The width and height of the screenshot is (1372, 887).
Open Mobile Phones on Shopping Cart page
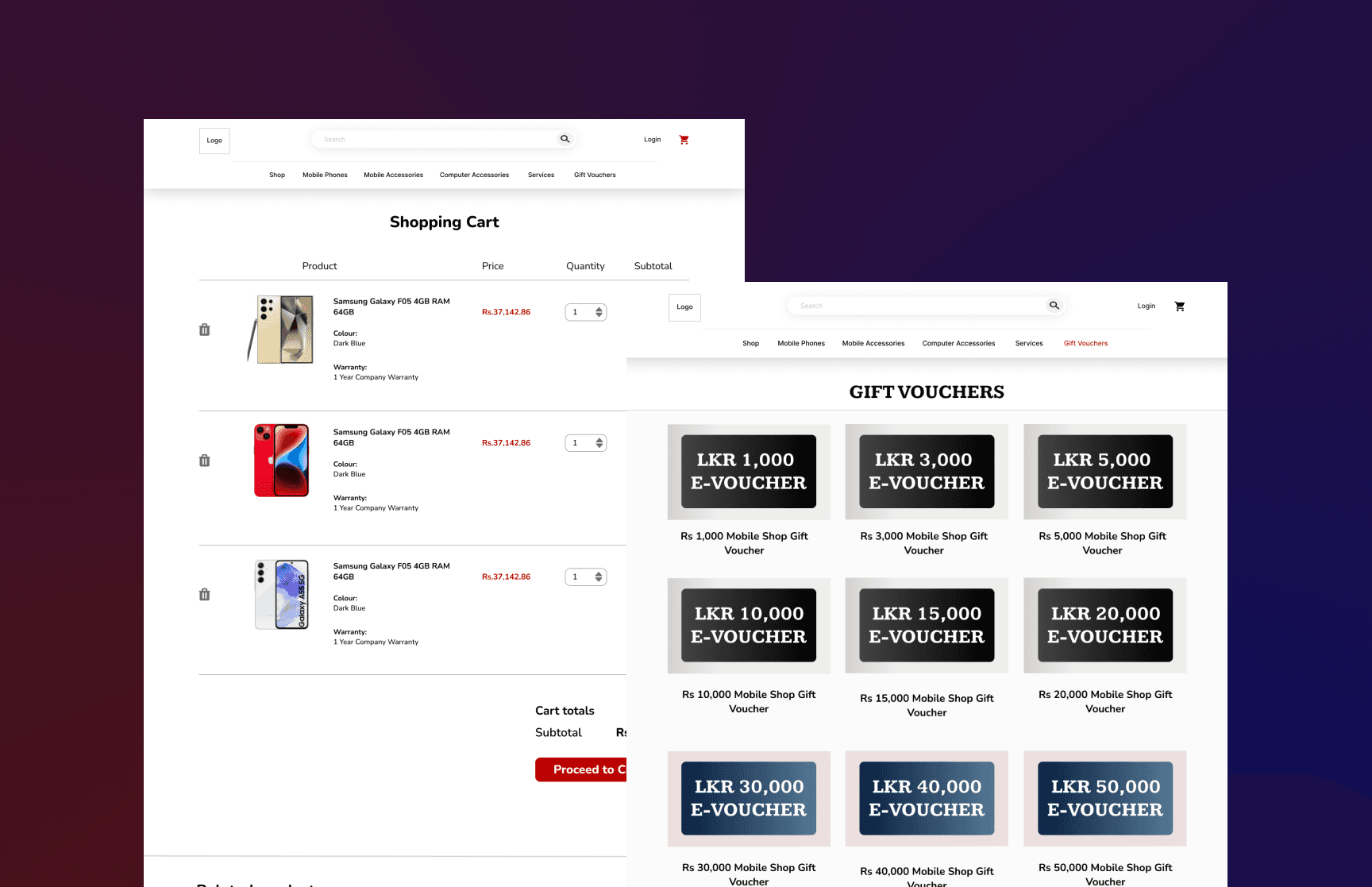coord(325,175)
